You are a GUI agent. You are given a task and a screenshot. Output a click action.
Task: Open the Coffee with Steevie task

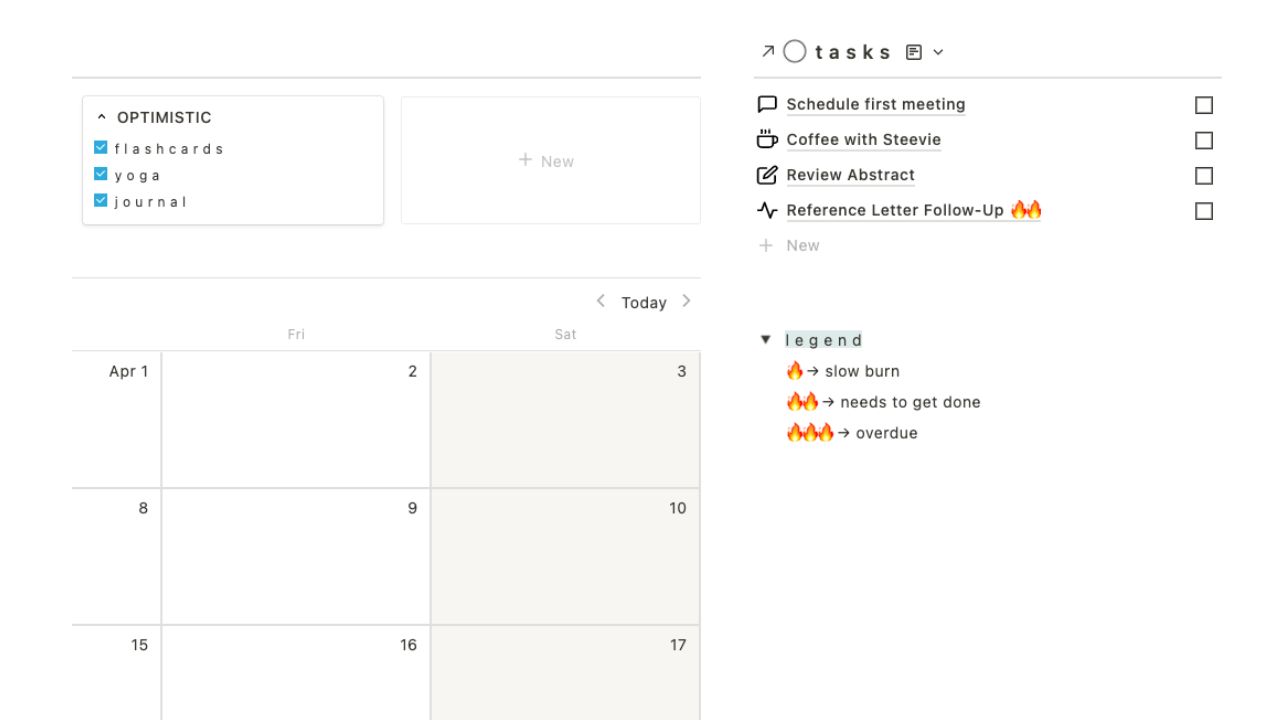coord(864,139)
